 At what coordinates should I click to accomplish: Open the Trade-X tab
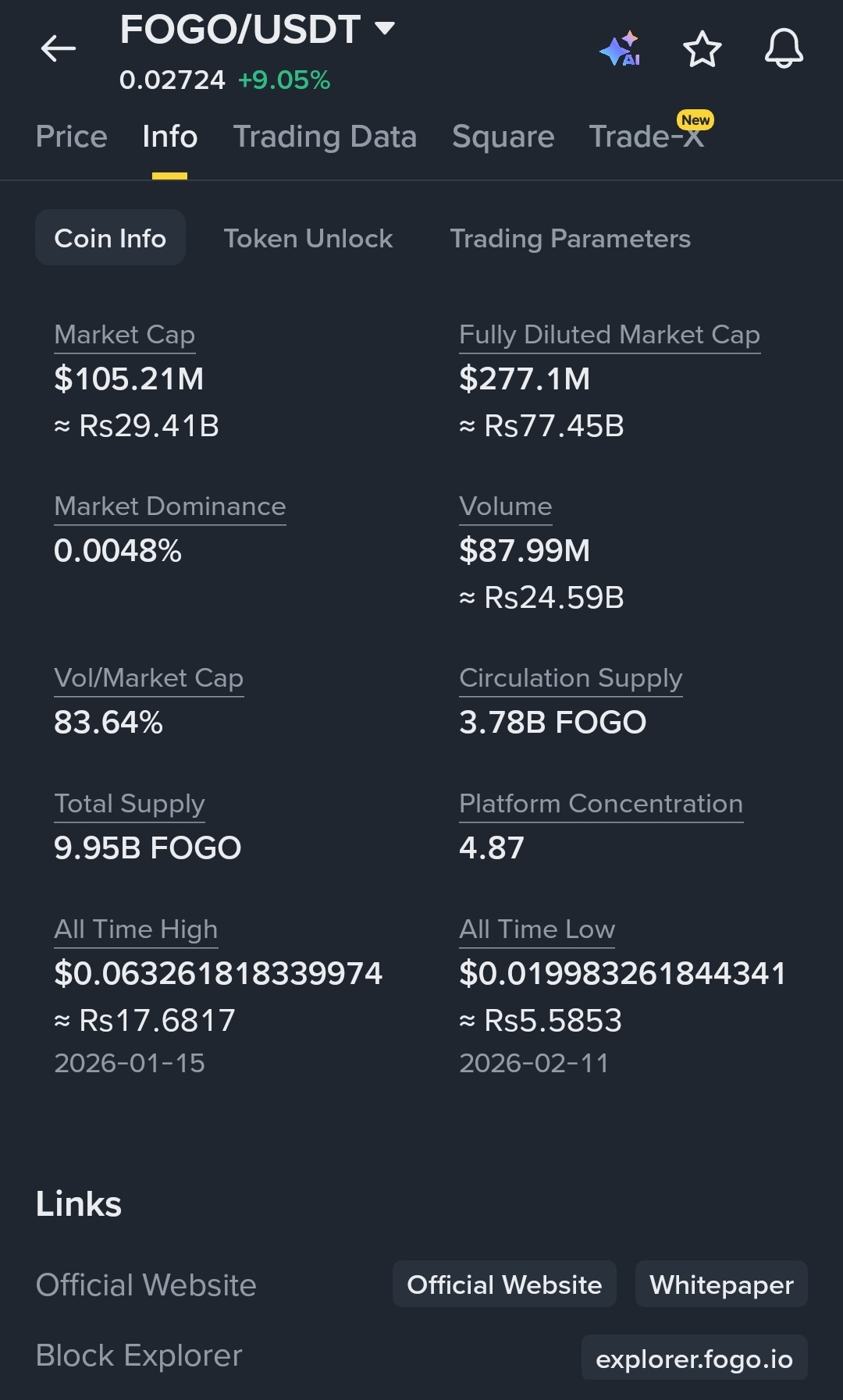646,137
